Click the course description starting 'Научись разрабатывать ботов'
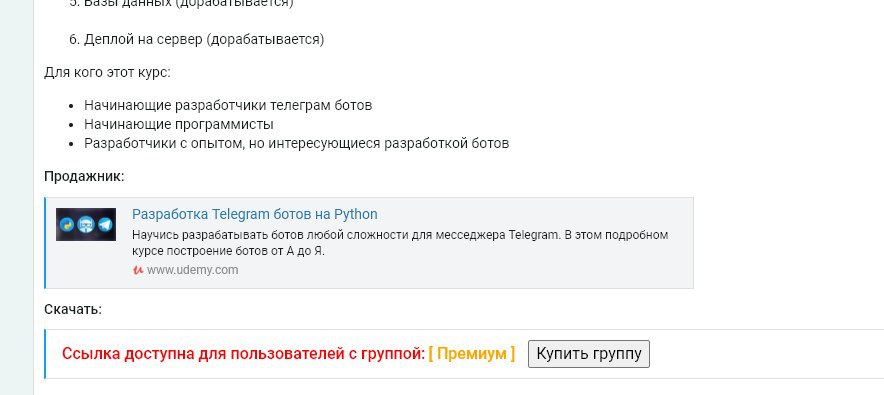 pos(400,243)
